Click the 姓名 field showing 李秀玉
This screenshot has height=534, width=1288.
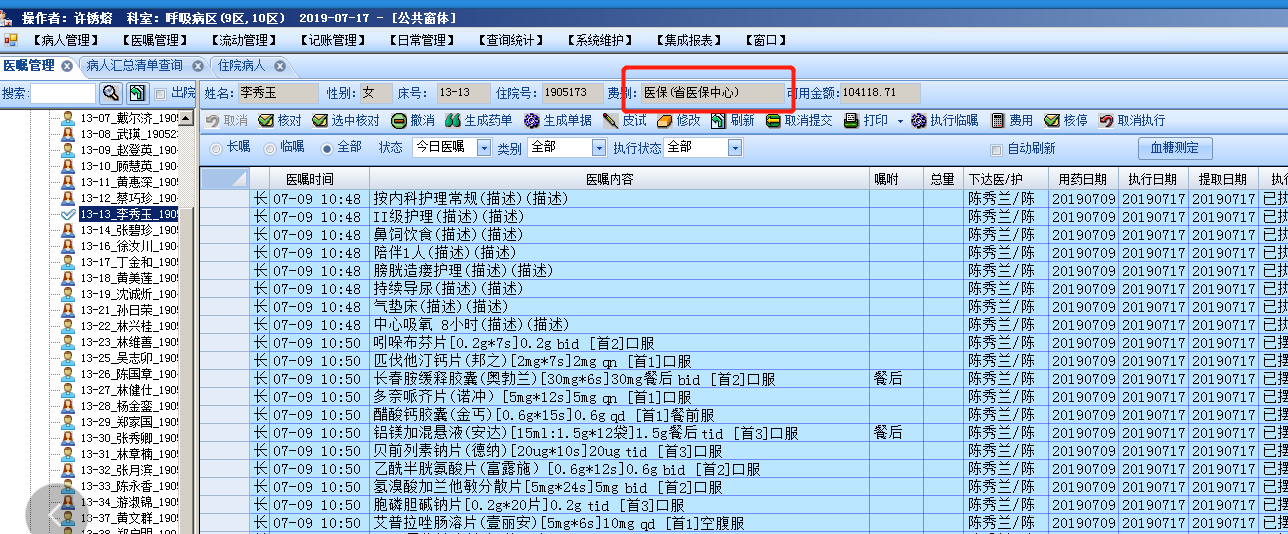coord(276,93)
